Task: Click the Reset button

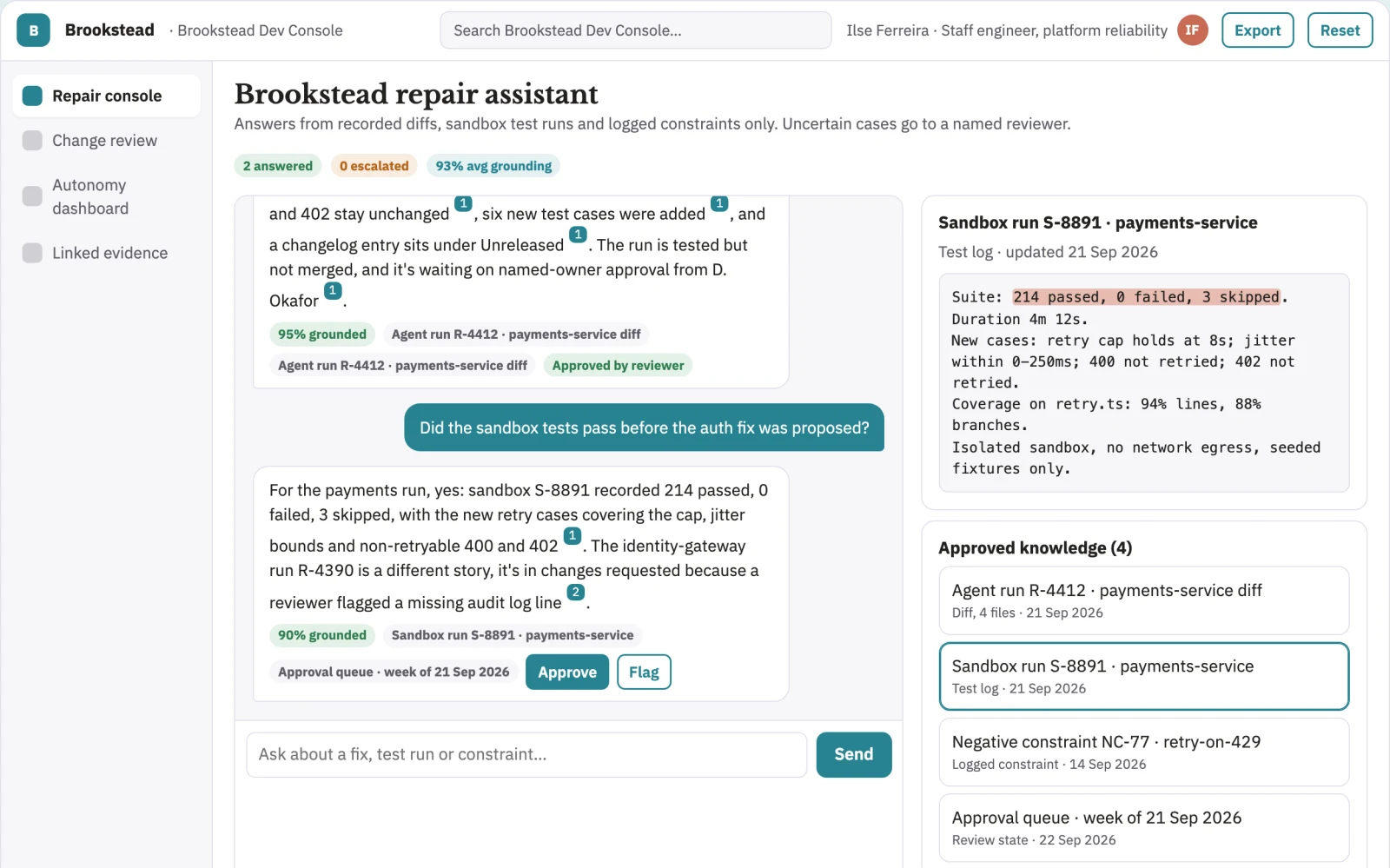Action: [x=1340, y=30]
